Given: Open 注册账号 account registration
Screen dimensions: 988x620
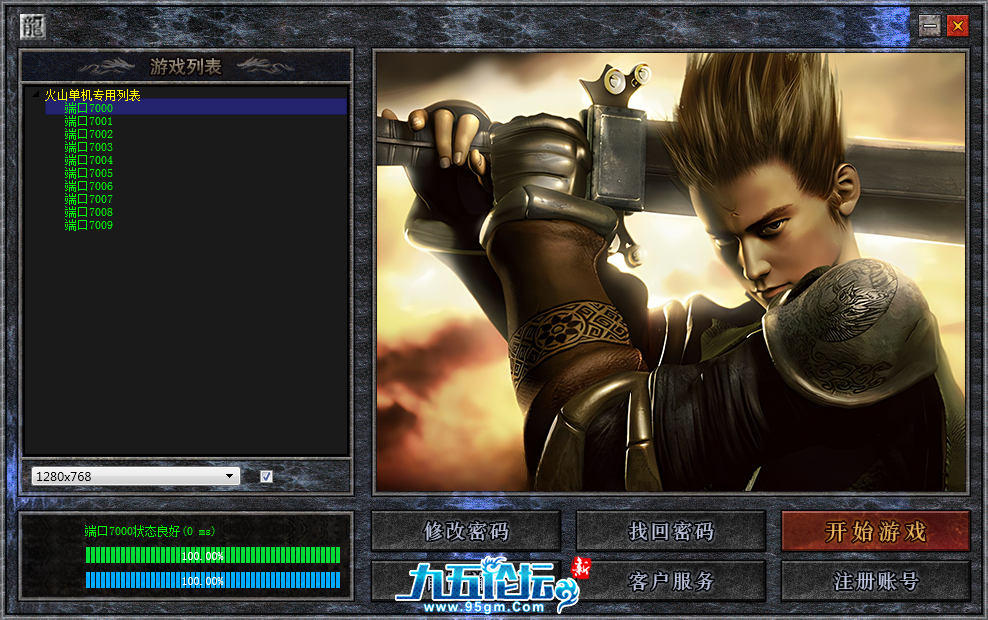Looking at the screenshot, I should tap(876, 581).
